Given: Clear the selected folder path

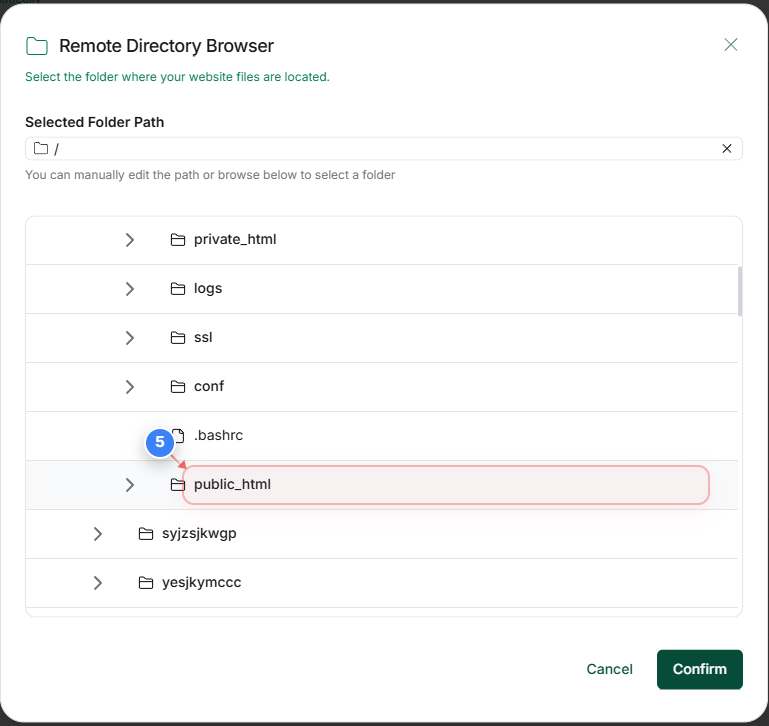Looking at the screenshot, I should coord(727,149).
